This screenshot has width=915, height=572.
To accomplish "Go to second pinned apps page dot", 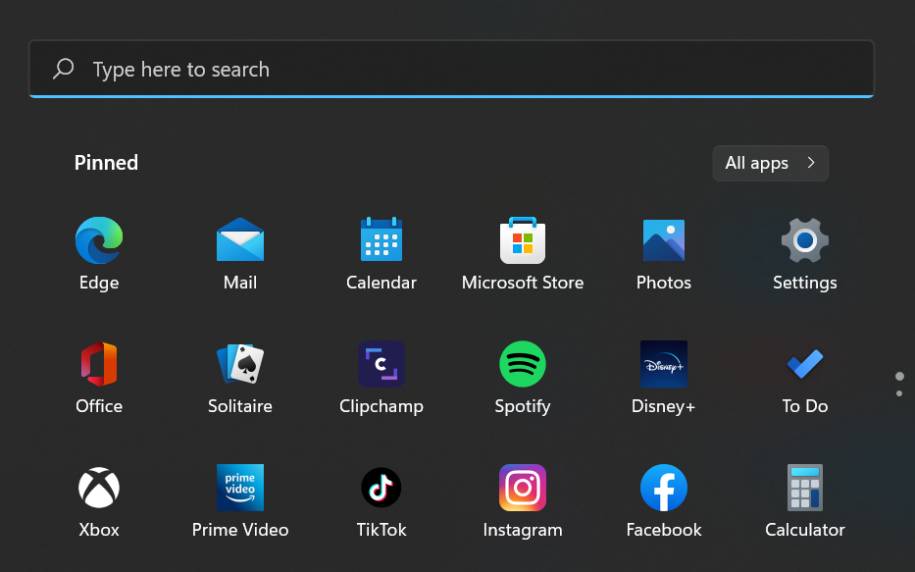I will (899, 394).
